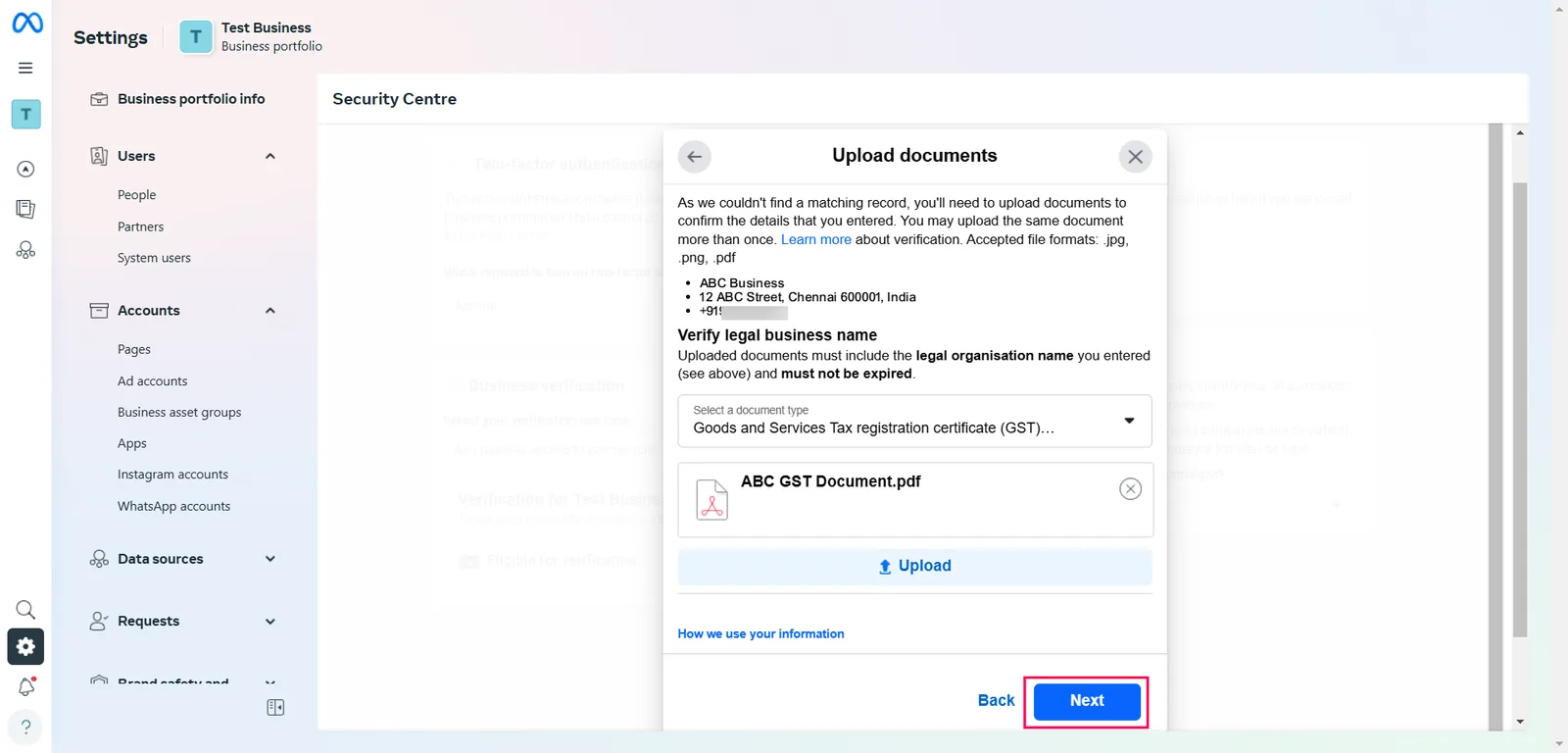Collapse the Accounts section
The height and width of the screenshot is (753, 1568).
tap(270, 311)
